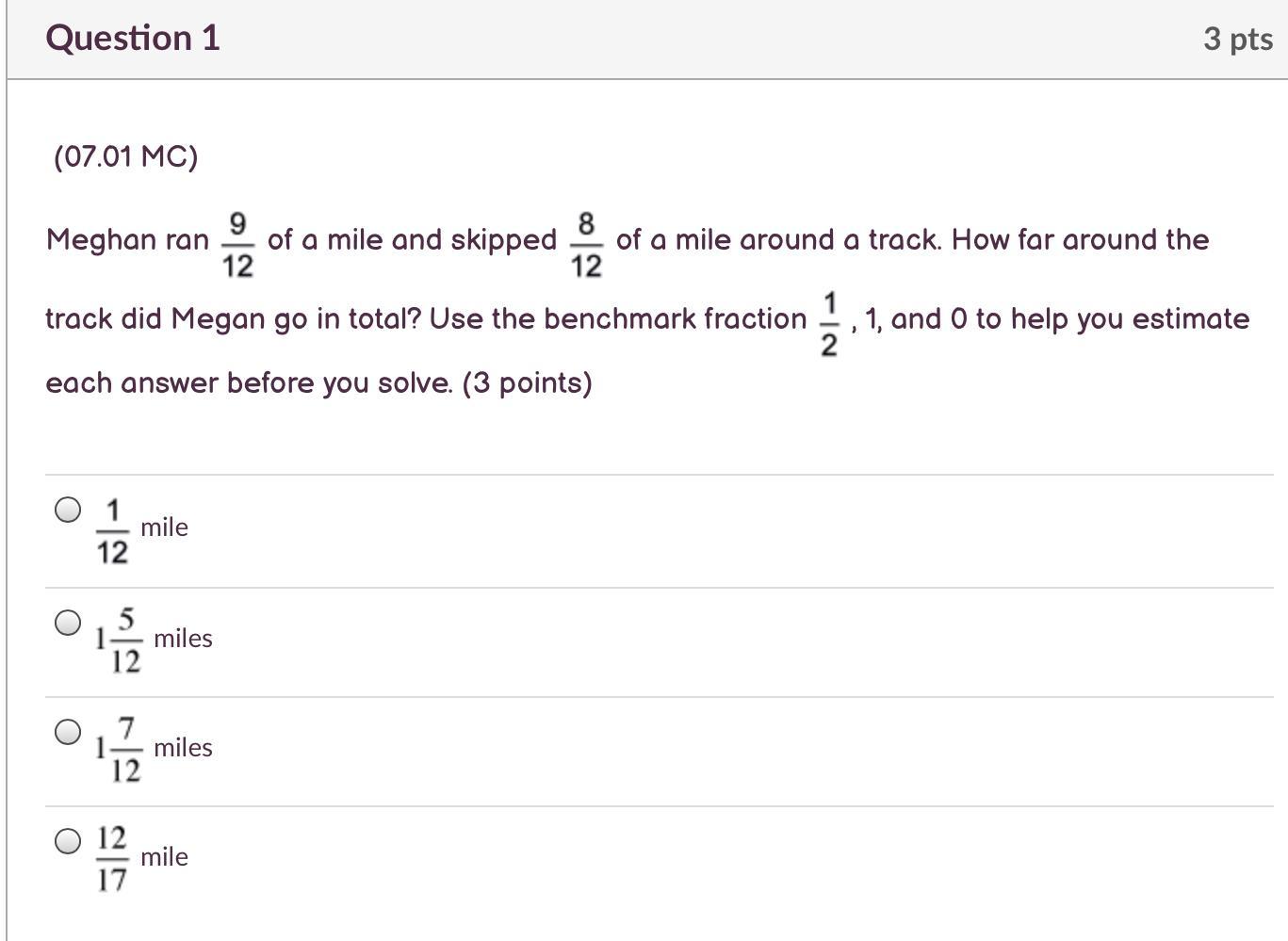Click the "(07.01 MC)" question code
Image resolution: width=1288 pixels, height=941 pixels.
click(126, 156)
